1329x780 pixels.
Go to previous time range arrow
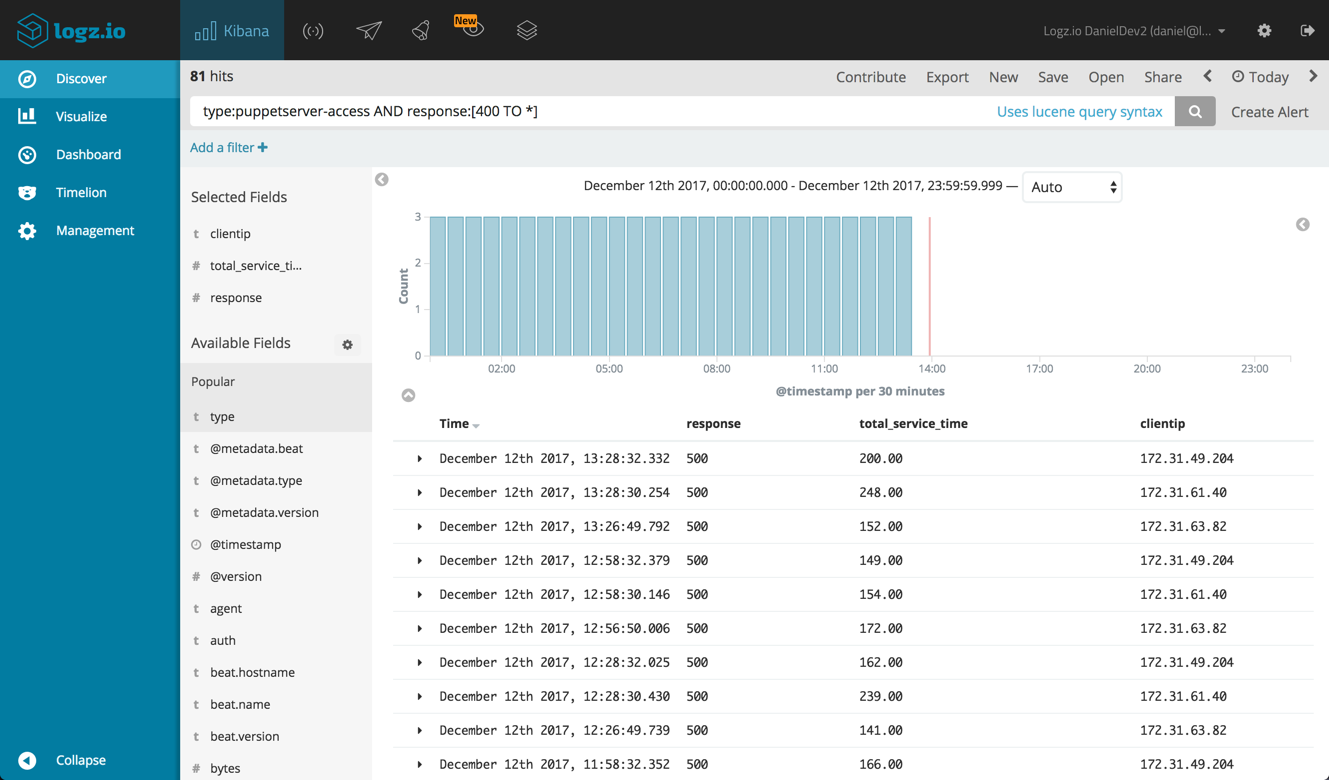tap(1208, 76)
